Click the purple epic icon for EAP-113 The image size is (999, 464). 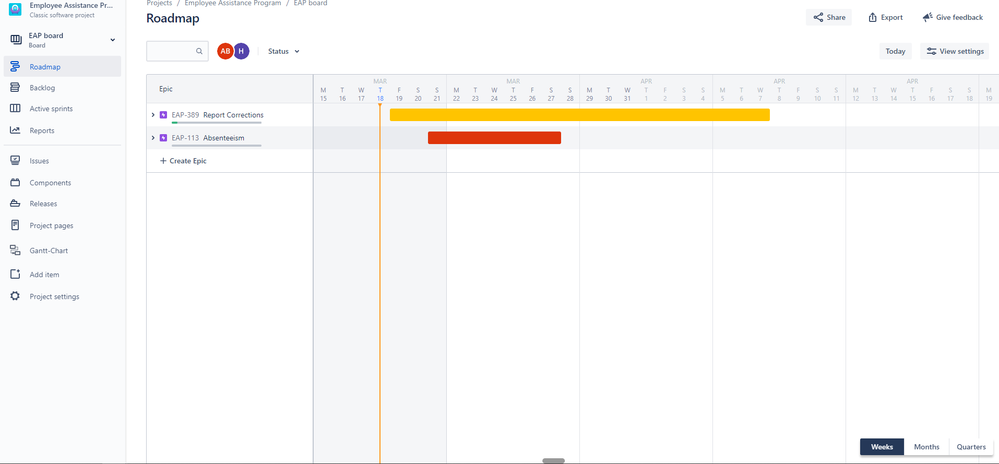(164, 138)
